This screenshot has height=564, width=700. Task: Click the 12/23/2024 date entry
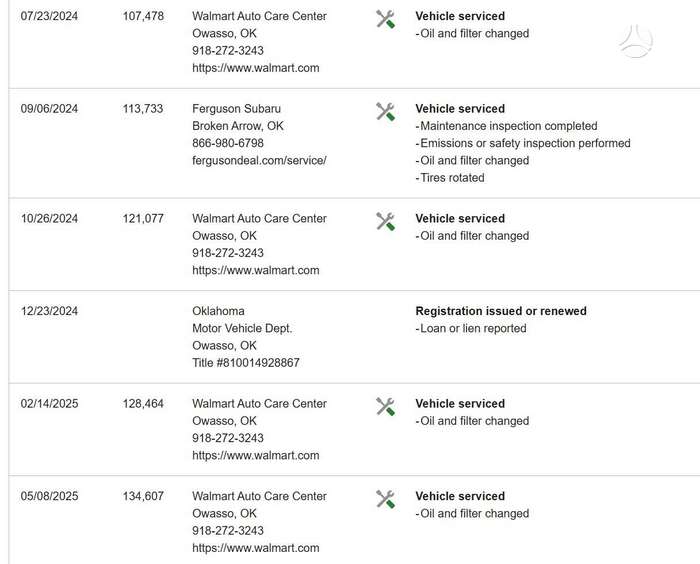pos(49,311)
